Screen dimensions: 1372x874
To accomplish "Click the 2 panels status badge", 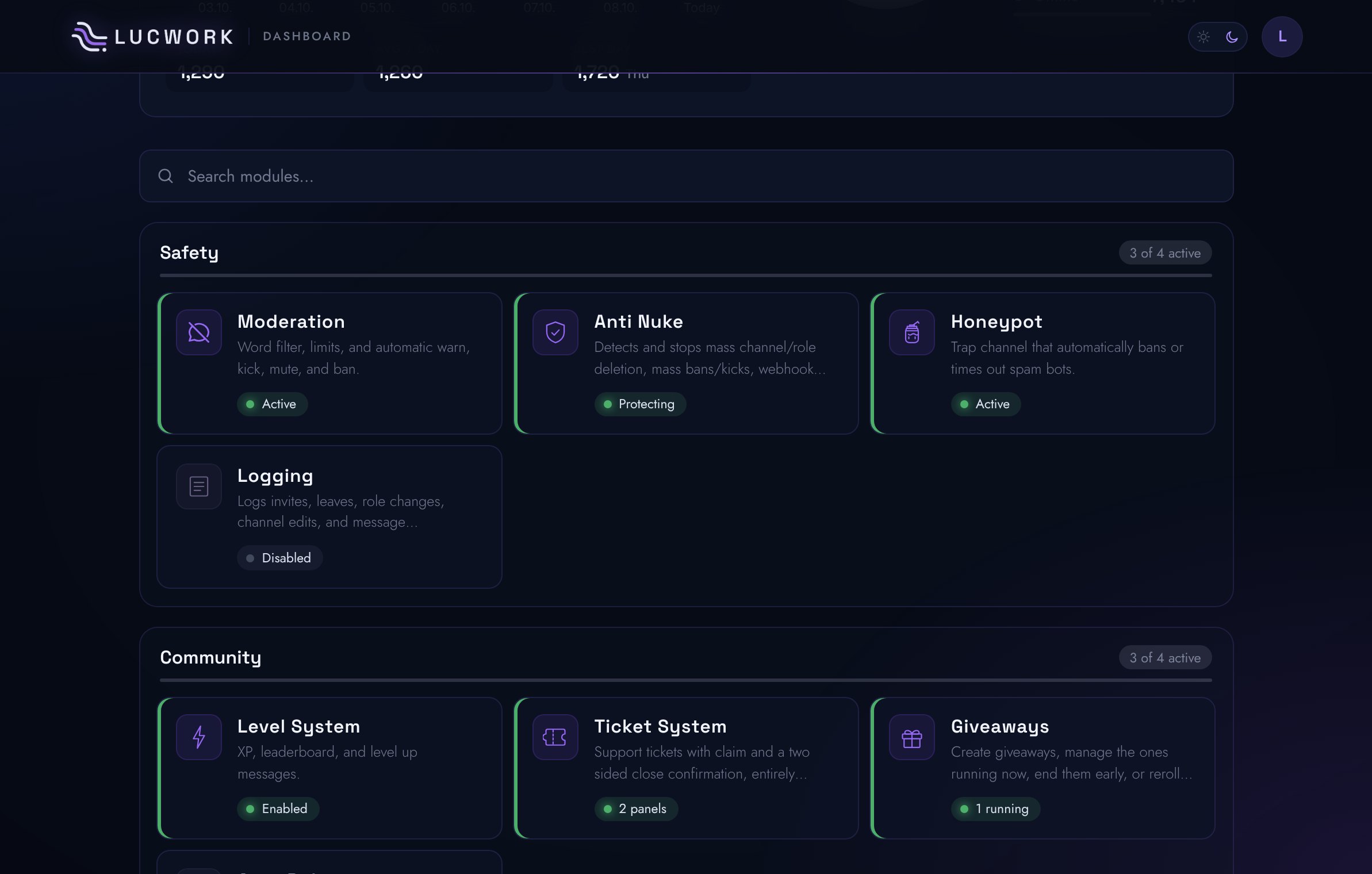I will click(x=636, y=809).
